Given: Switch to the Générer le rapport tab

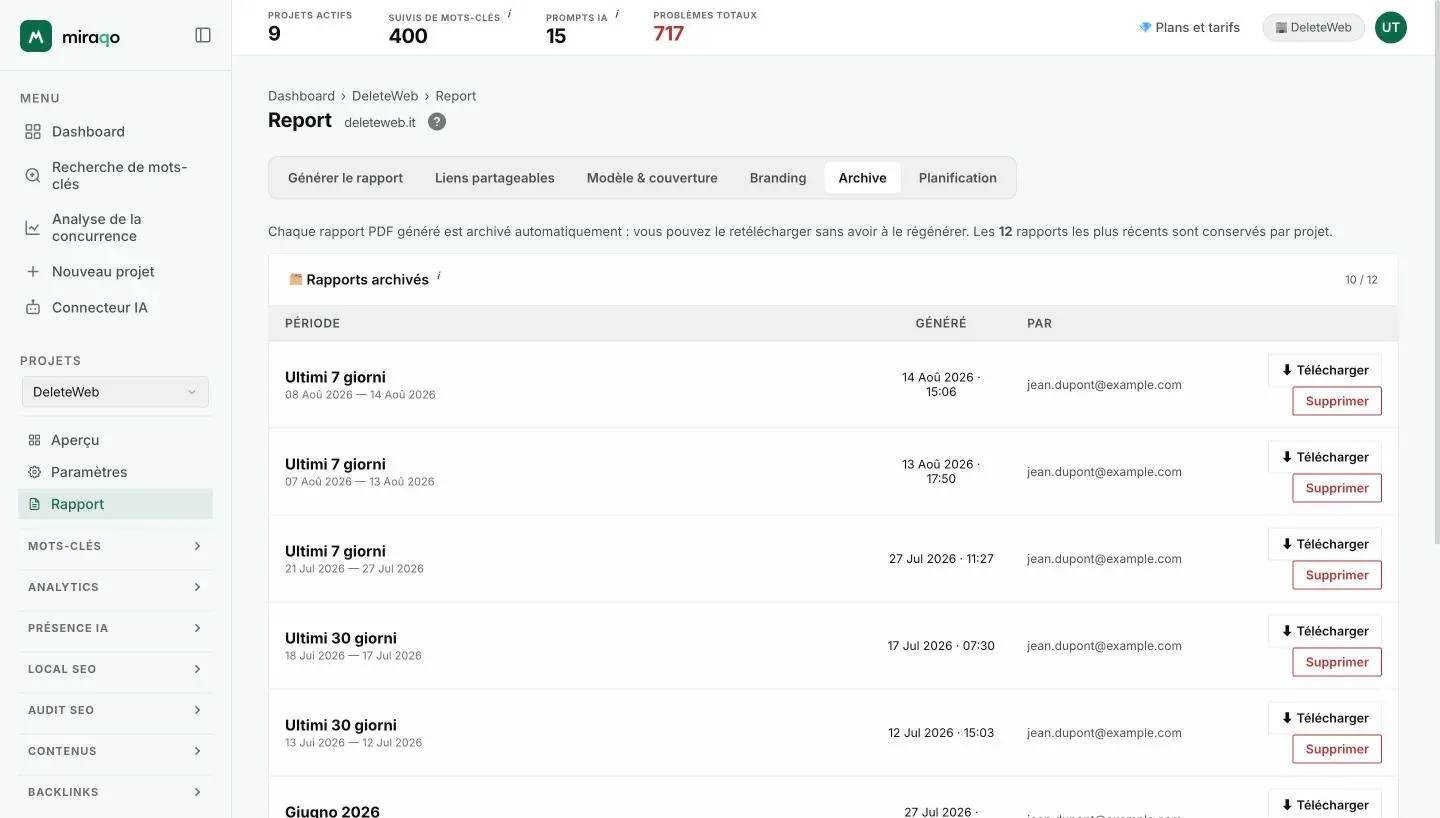Looking at the screenshot, I should 346,178.
